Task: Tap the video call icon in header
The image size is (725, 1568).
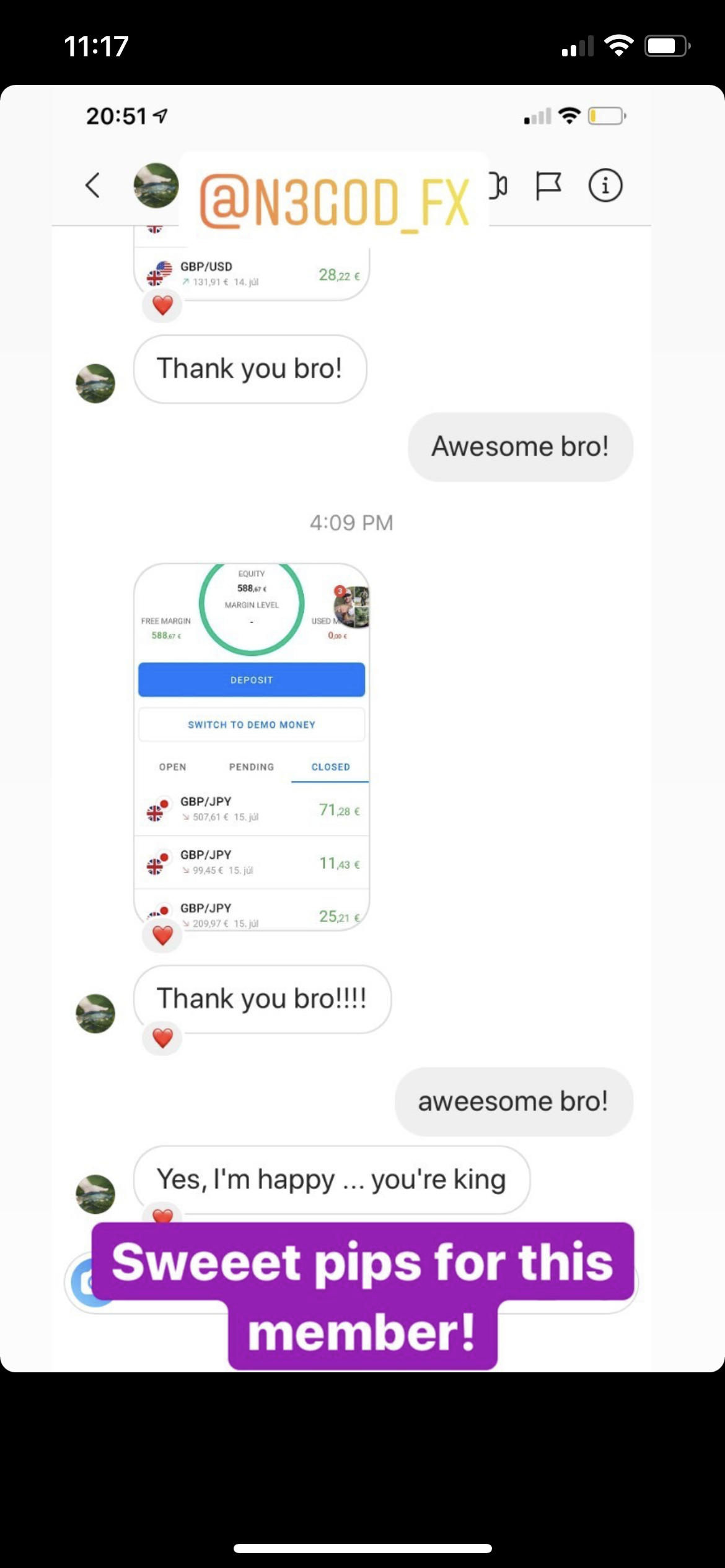Action: coord(499,185)
